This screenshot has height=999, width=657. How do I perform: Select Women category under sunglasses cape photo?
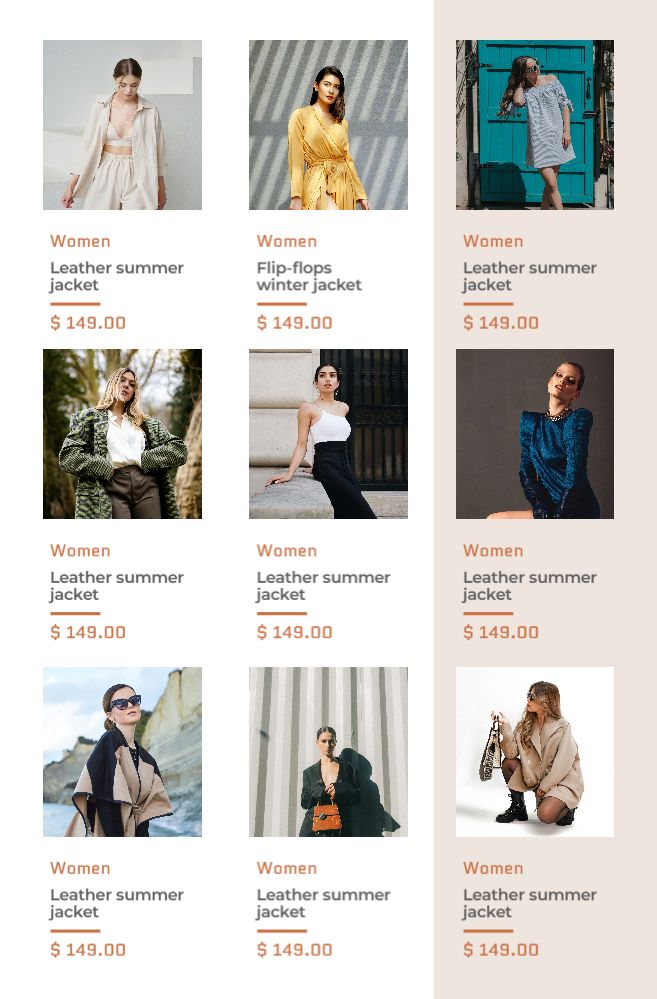pos(80,868)
